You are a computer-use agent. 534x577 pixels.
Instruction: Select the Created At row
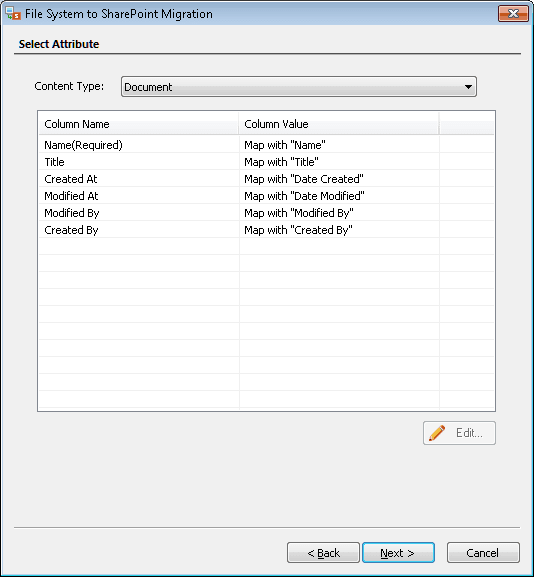pos(266,179)
